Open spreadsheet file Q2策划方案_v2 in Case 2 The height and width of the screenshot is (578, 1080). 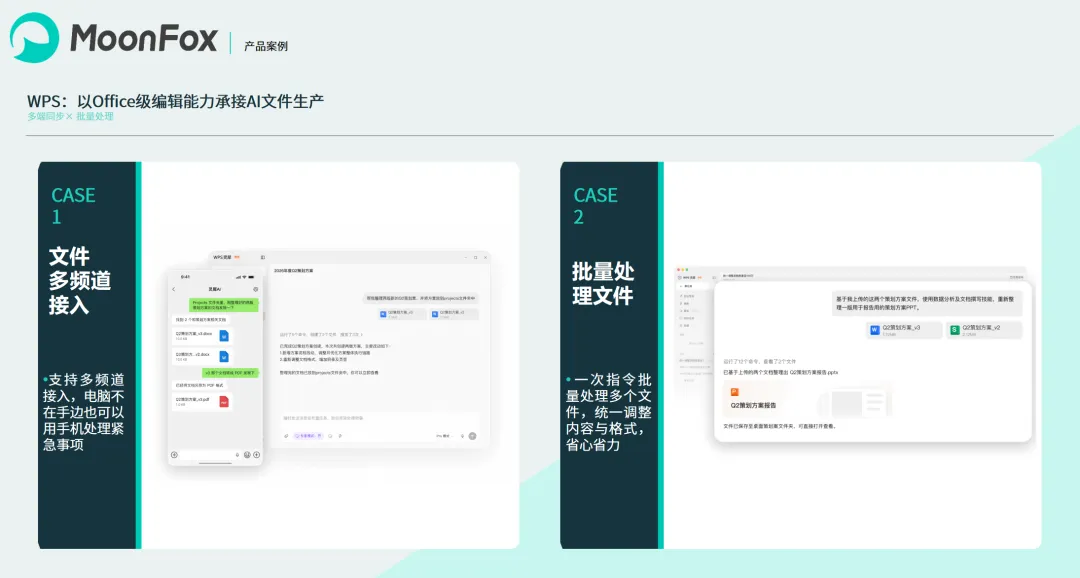pos(984,330)
